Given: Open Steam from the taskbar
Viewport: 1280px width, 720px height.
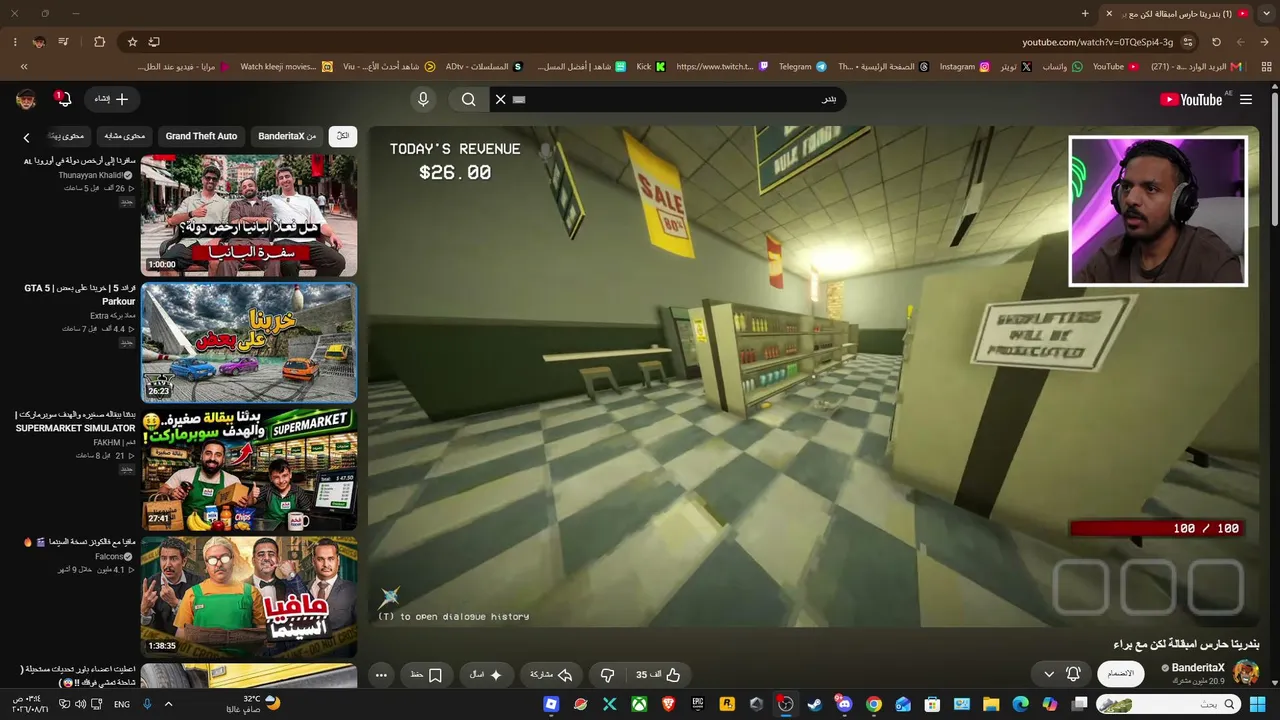Looking at the screenshot, I should pos(815,704).
